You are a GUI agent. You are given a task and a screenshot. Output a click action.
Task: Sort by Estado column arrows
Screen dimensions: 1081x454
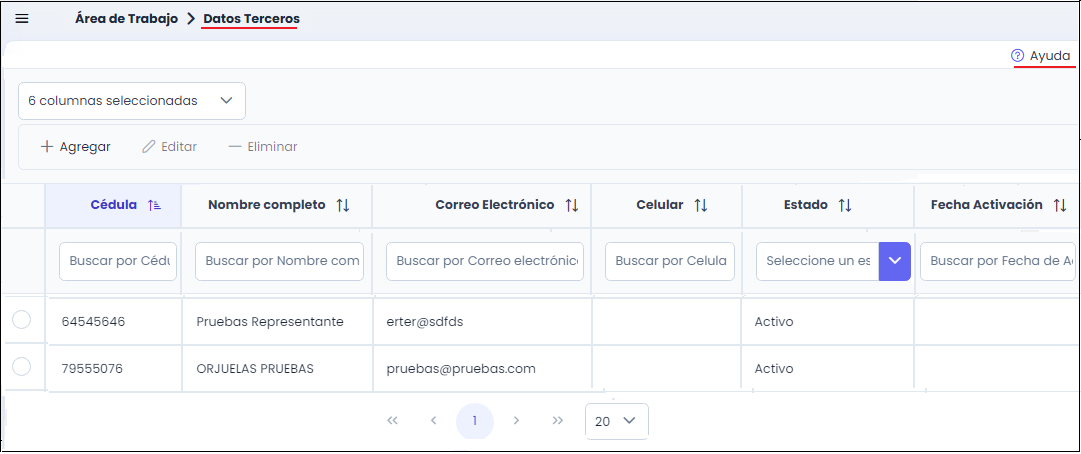845,205
